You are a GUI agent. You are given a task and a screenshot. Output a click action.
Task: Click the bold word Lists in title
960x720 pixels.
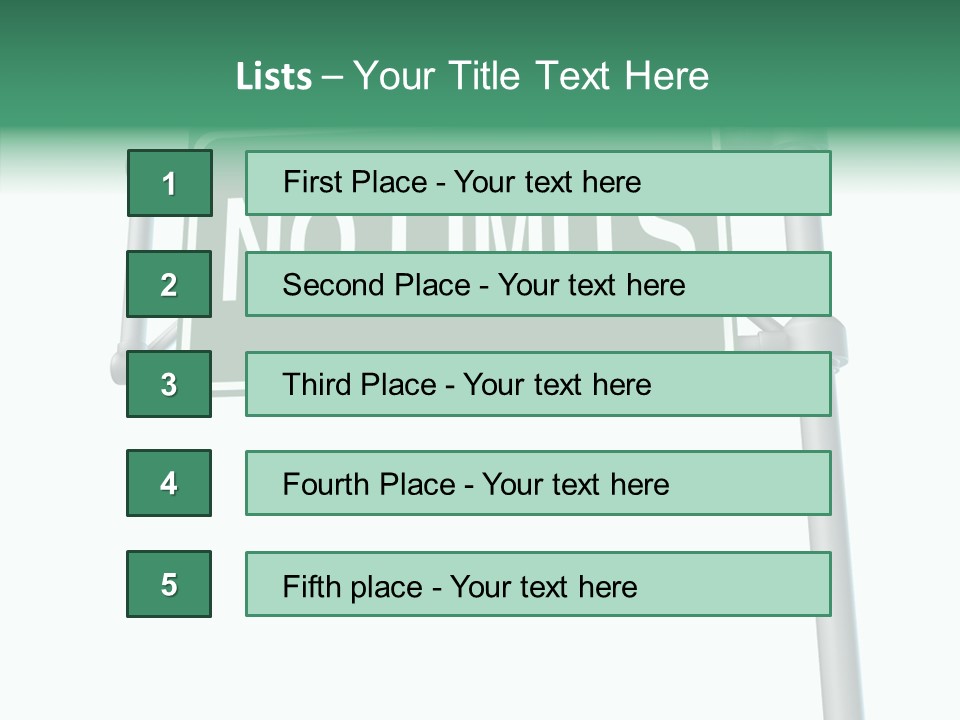click(273, 77)
